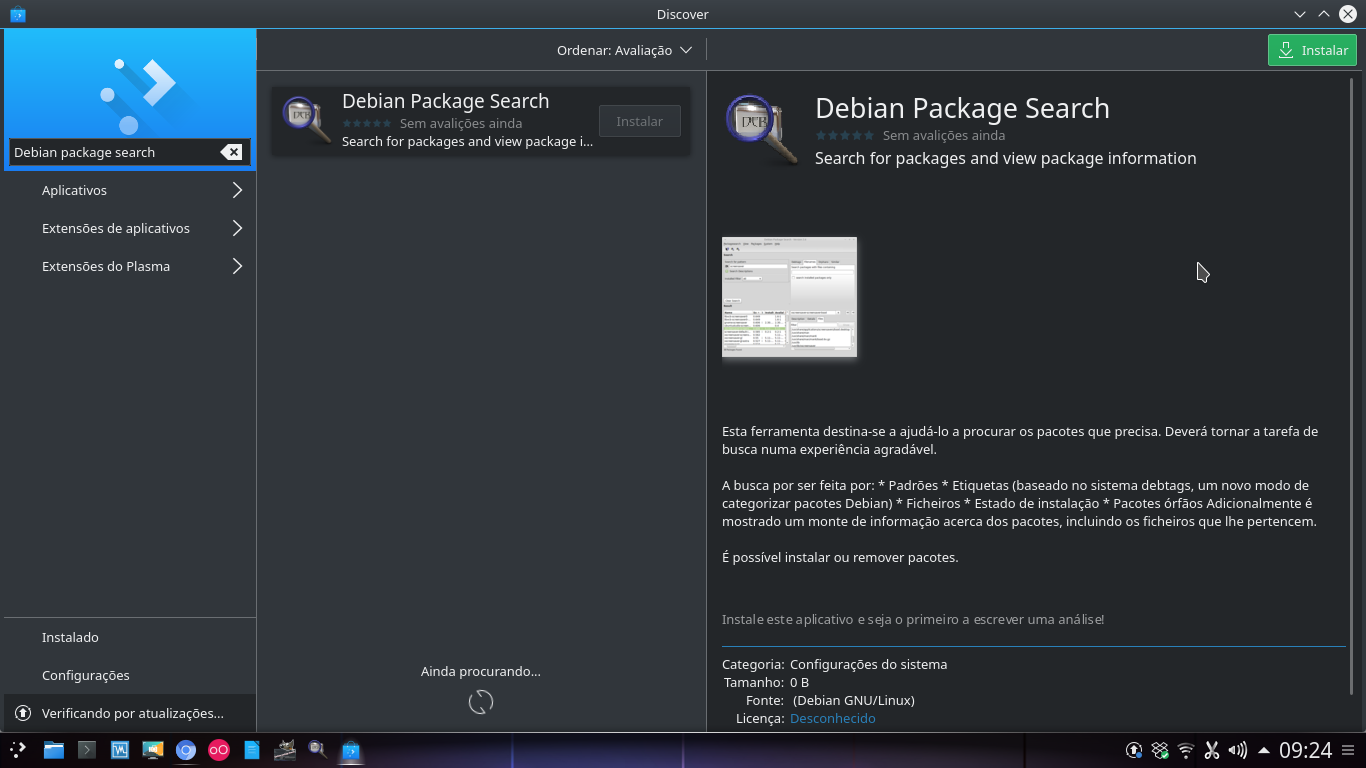The image size is (1366, 768).
Task: Expand Extensões do Plasma category
Action: click(130, 266)
